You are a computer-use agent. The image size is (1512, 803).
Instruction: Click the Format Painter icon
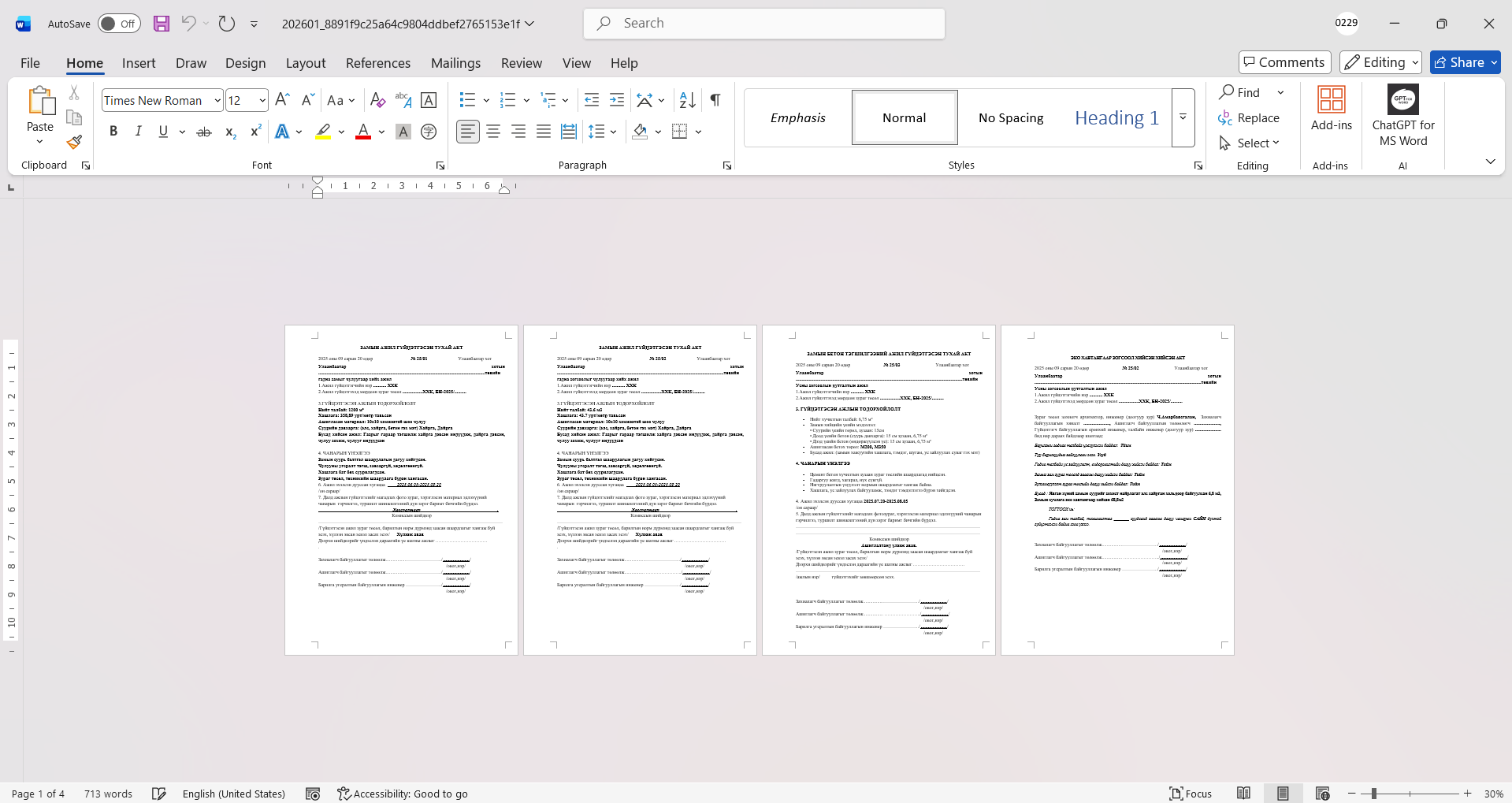[x=74, y=143]
